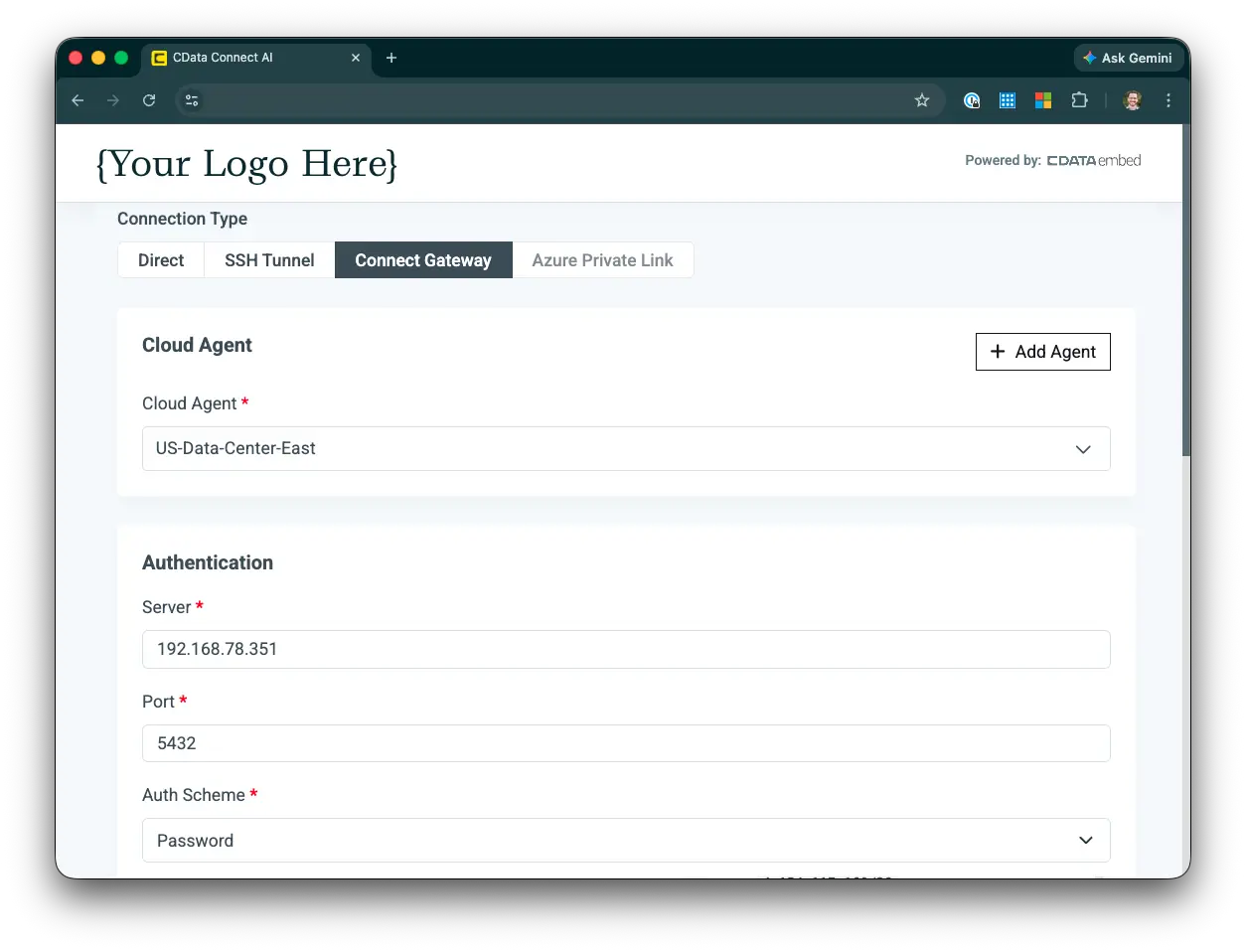
Task: Go forward using the browser forward arrow
Action: click(x=113, y=100)
